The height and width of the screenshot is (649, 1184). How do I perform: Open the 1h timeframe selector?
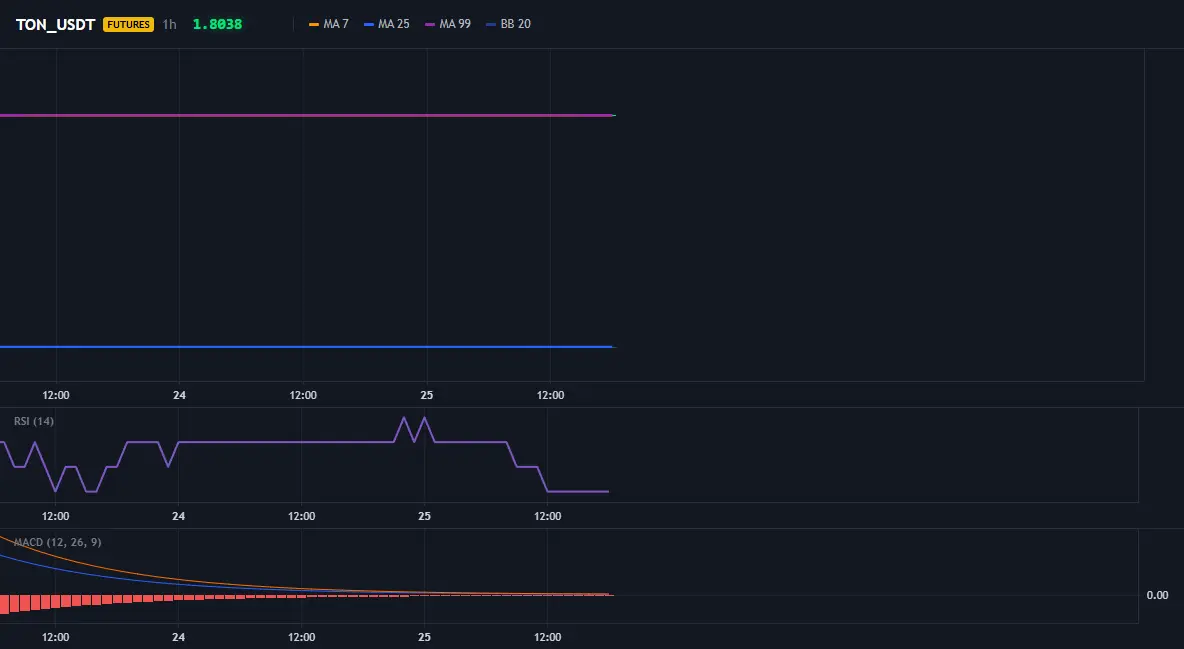169,24
